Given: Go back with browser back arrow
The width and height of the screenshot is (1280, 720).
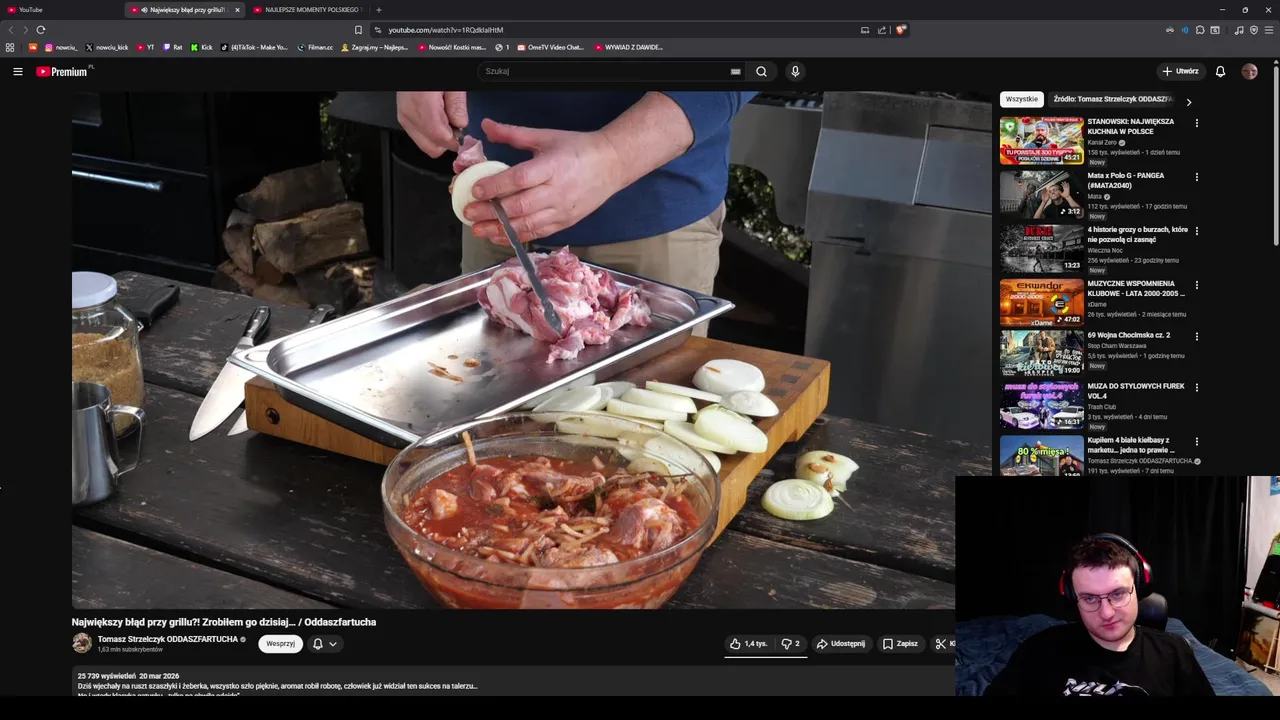Looking at the screenshot, I should pos(11,30).
